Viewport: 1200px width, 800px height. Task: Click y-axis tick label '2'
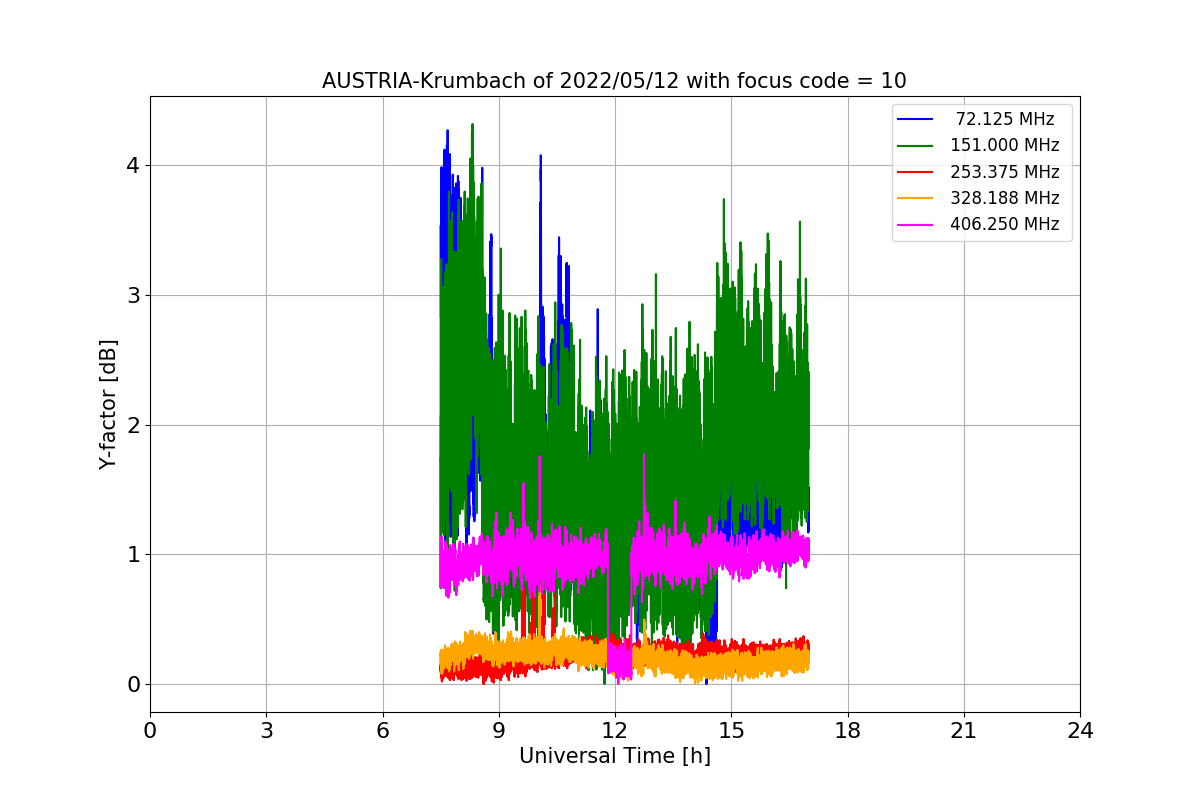133,425
